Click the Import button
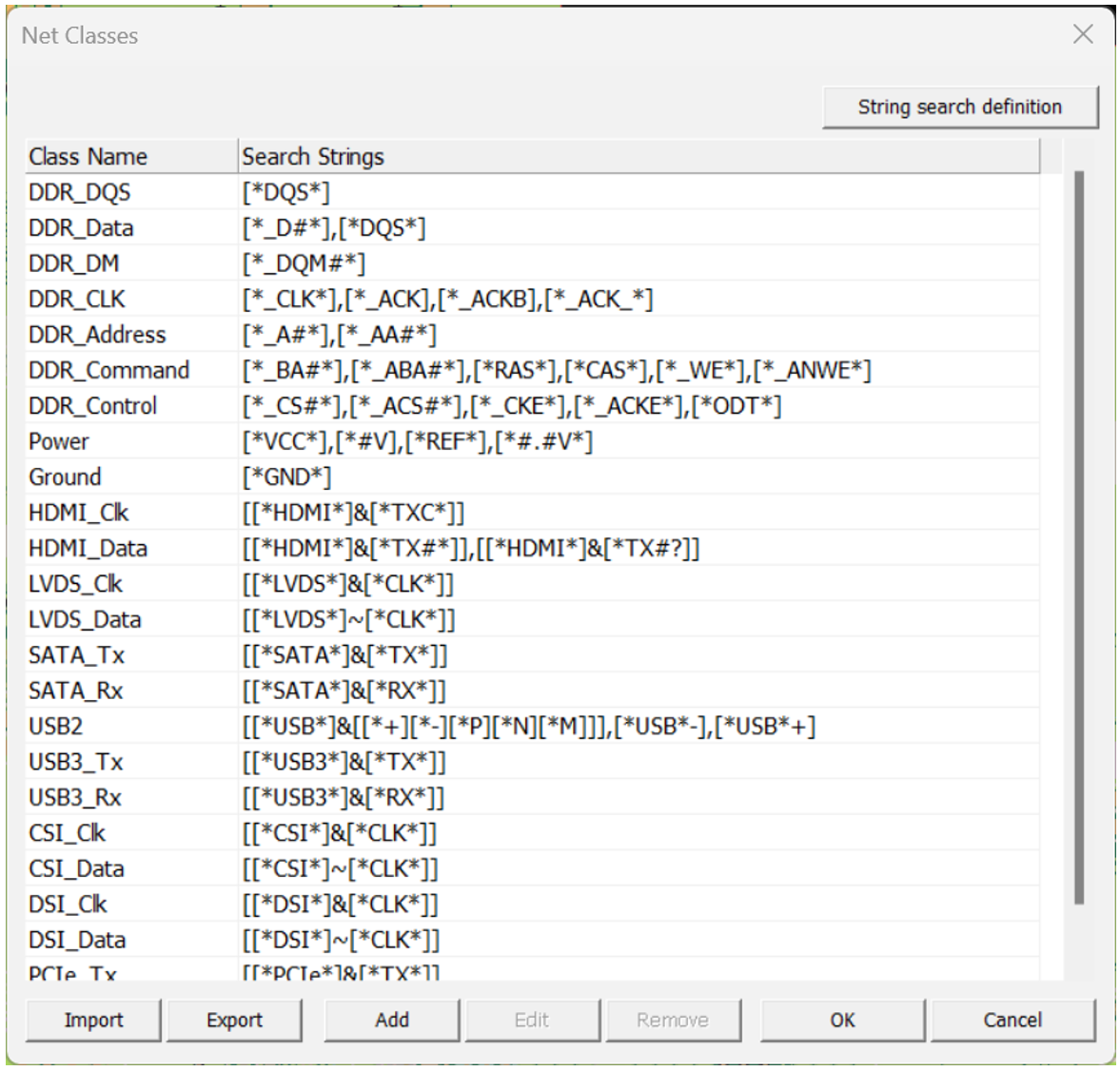 (92, 1020)
